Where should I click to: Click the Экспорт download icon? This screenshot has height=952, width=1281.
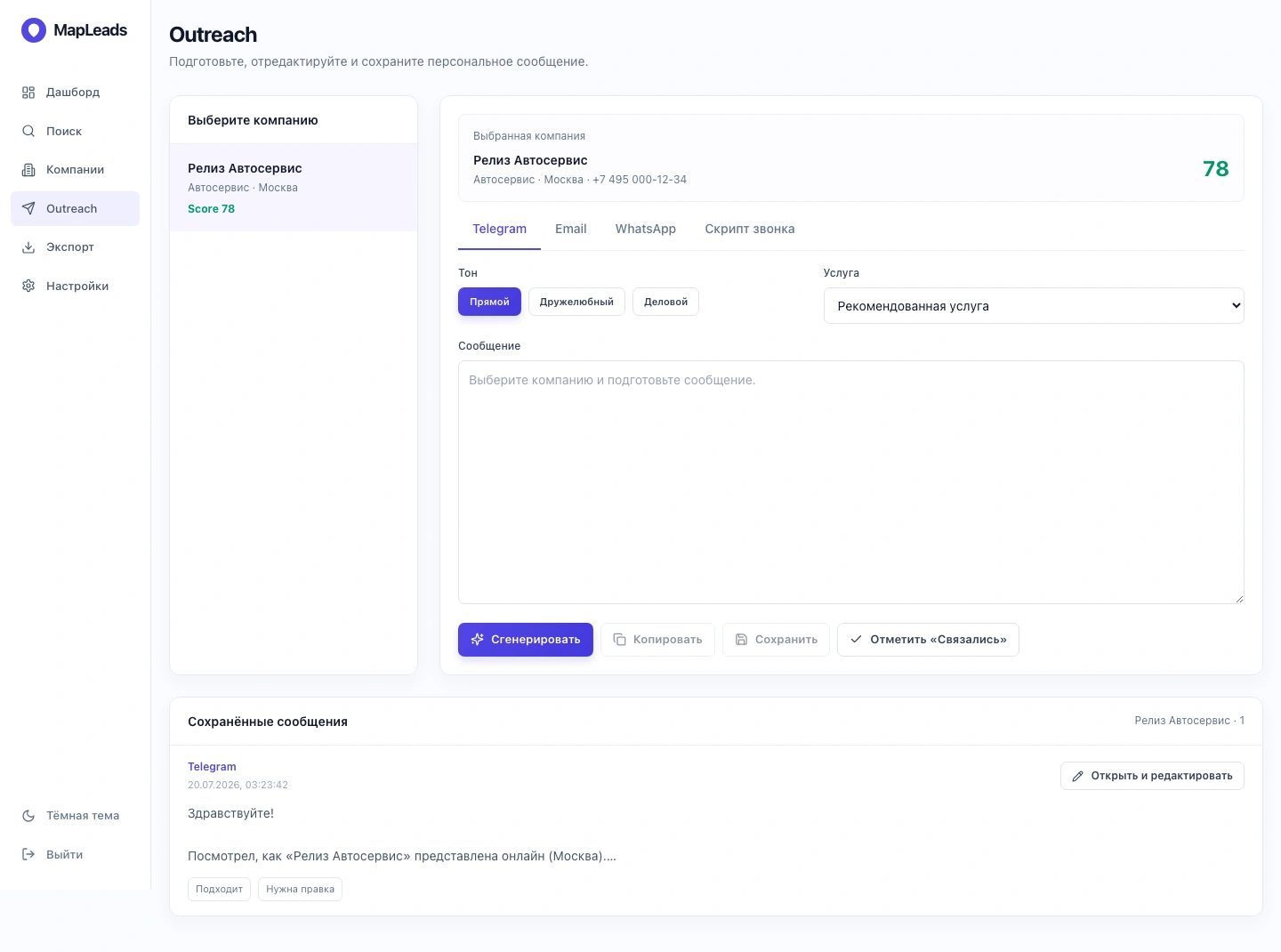tap(28, 247)
